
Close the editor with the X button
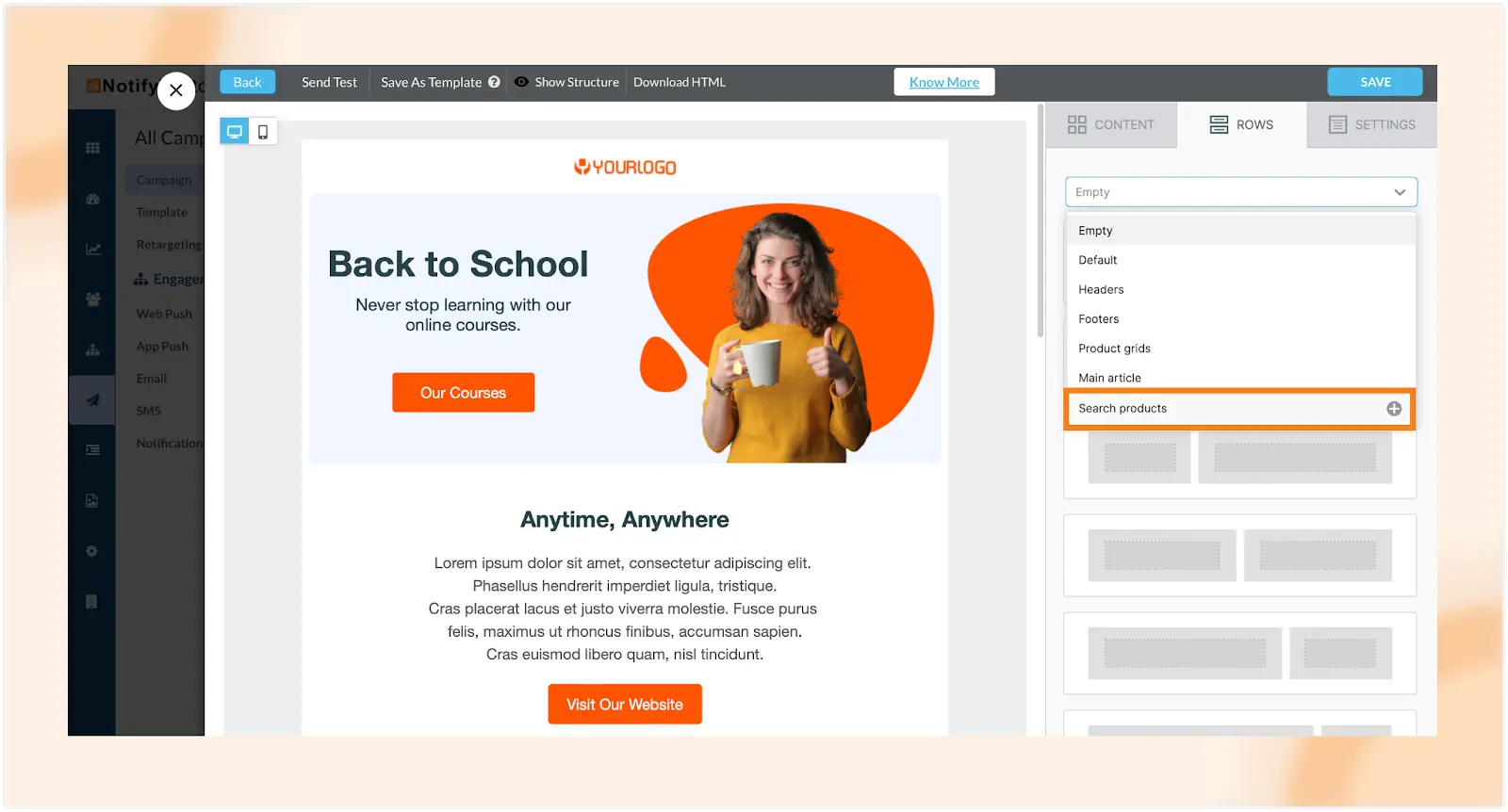176,90
